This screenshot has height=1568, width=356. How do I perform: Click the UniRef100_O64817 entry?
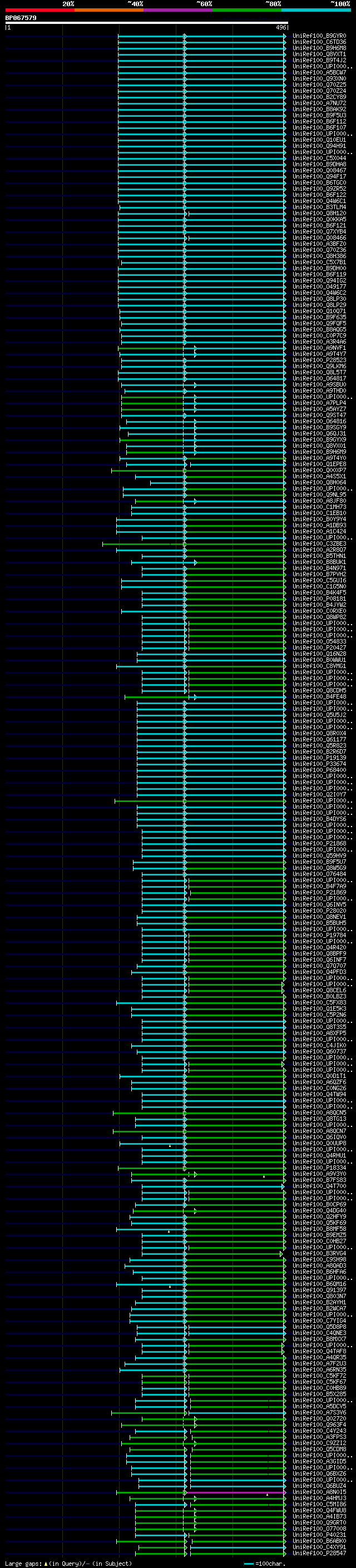[x=319, y=378]
